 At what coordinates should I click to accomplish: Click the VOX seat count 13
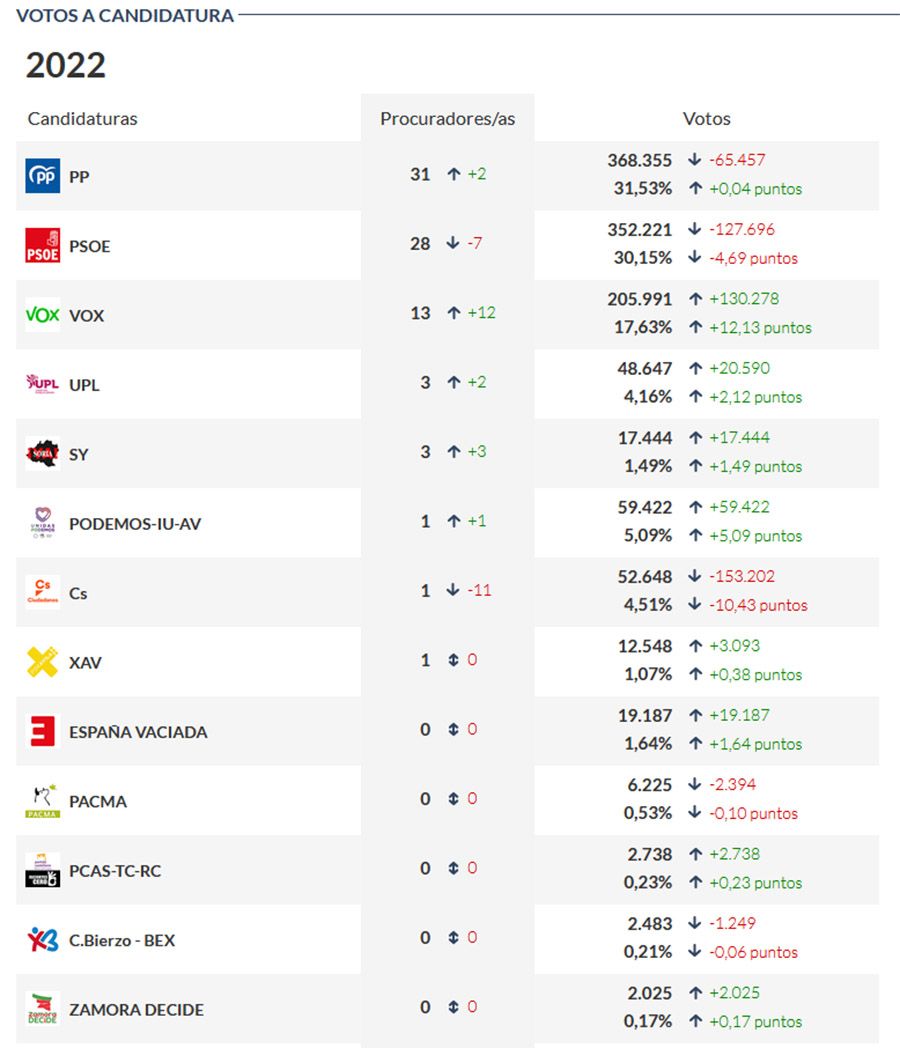pyautogui.click(x=420, y=313)
